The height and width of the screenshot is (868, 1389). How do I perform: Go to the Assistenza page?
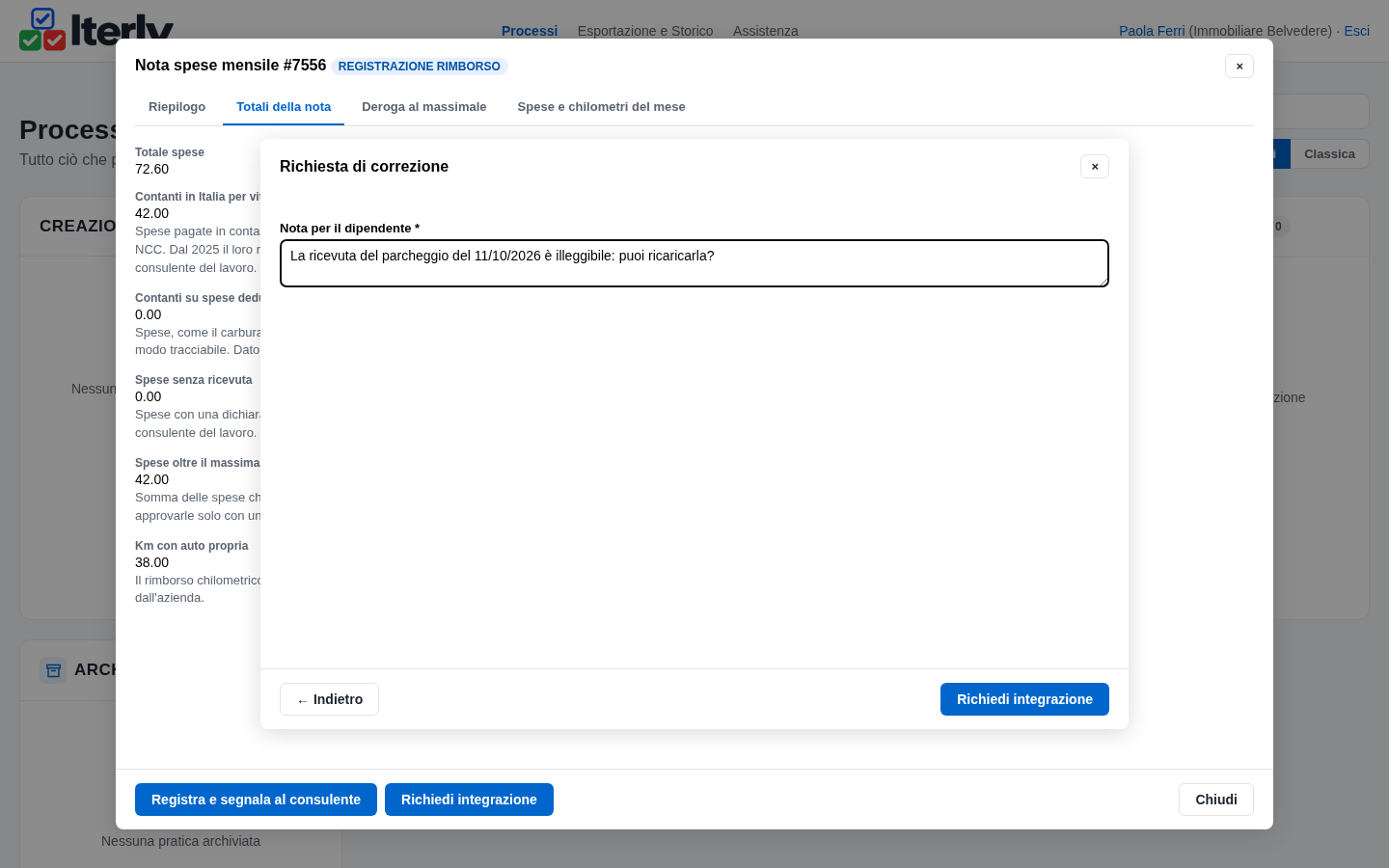pos(765,31)
